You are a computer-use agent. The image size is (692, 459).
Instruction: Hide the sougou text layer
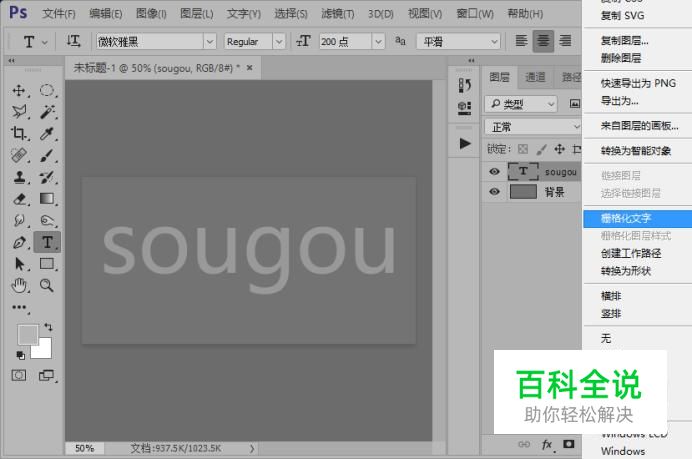point(494,171)
